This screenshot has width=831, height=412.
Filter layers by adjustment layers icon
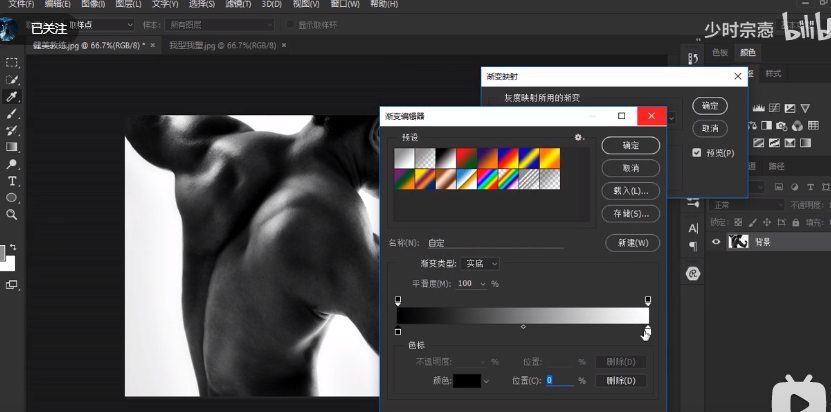(794, 187)
